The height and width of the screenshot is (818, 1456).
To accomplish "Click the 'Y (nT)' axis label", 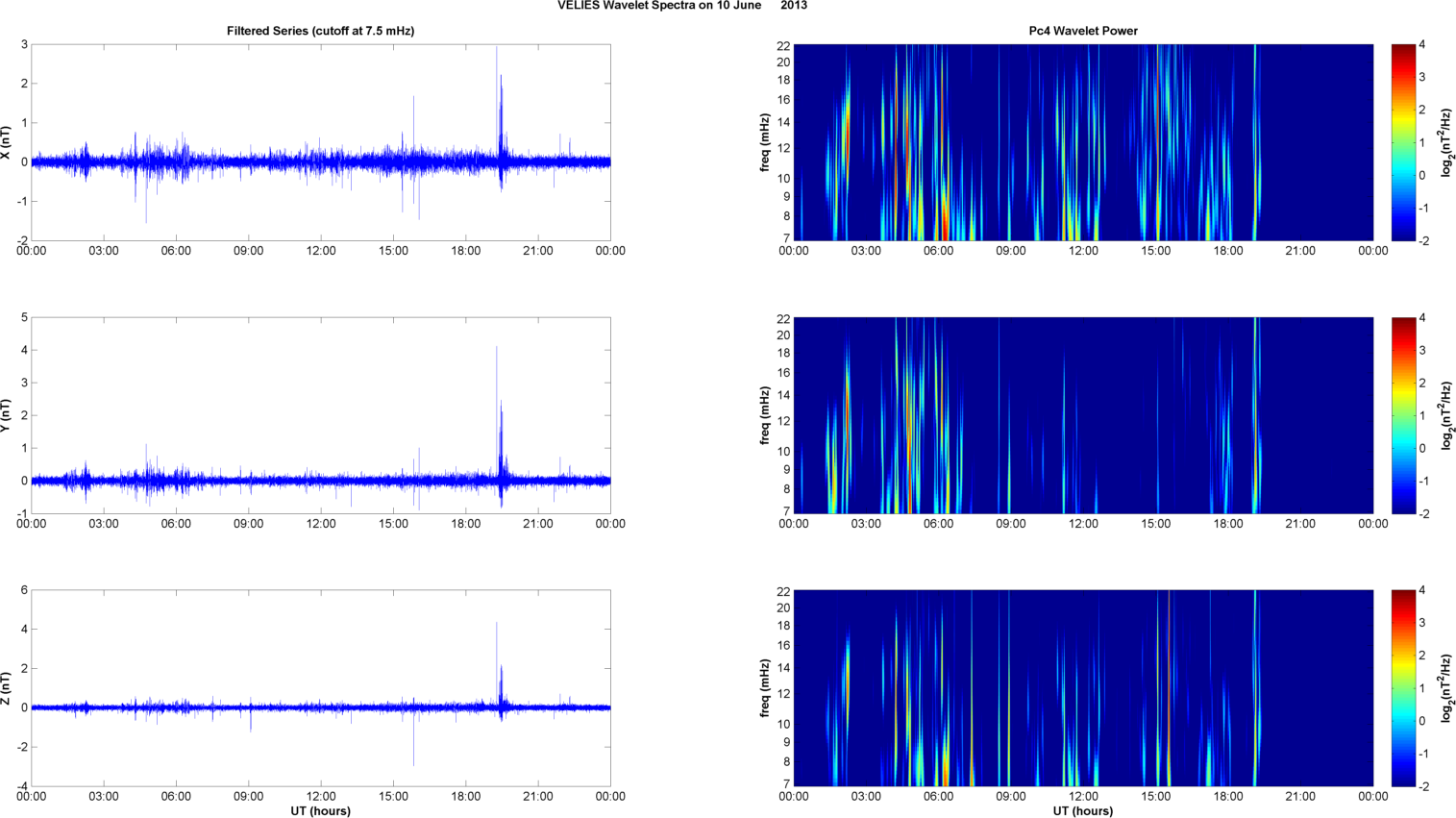I will click(x=7, y=415).
